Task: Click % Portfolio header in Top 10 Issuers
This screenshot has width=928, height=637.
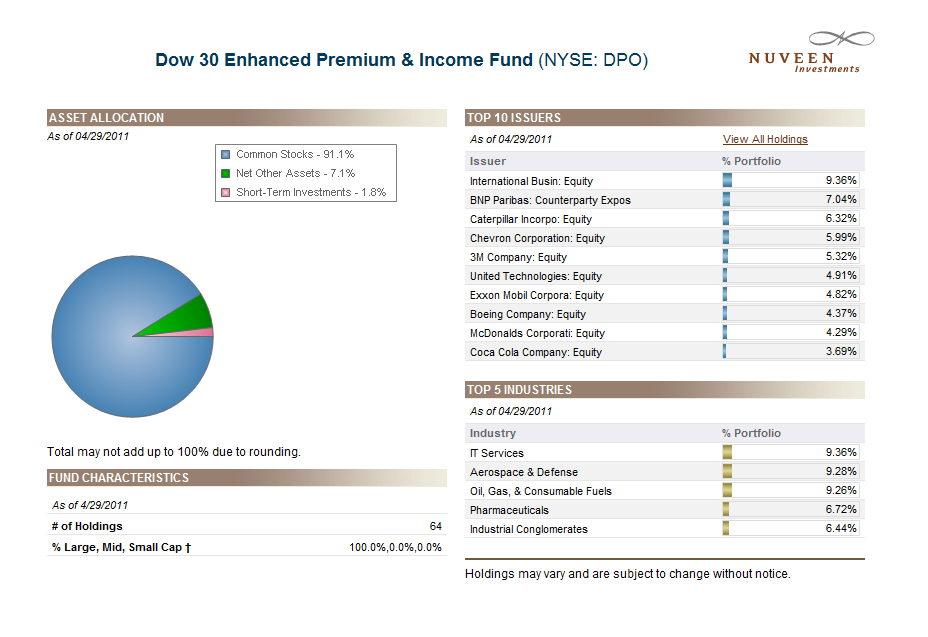Action: point(751,161)
